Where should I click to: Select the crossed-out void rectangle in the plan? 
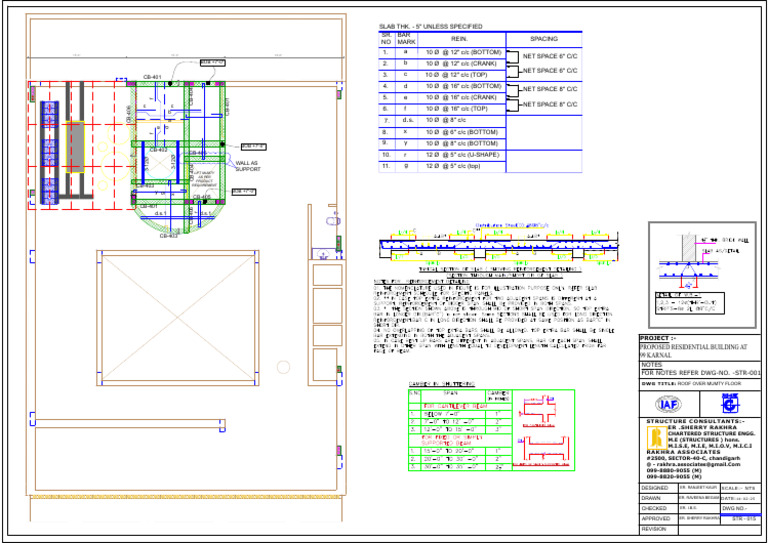(x=178, y=317)
